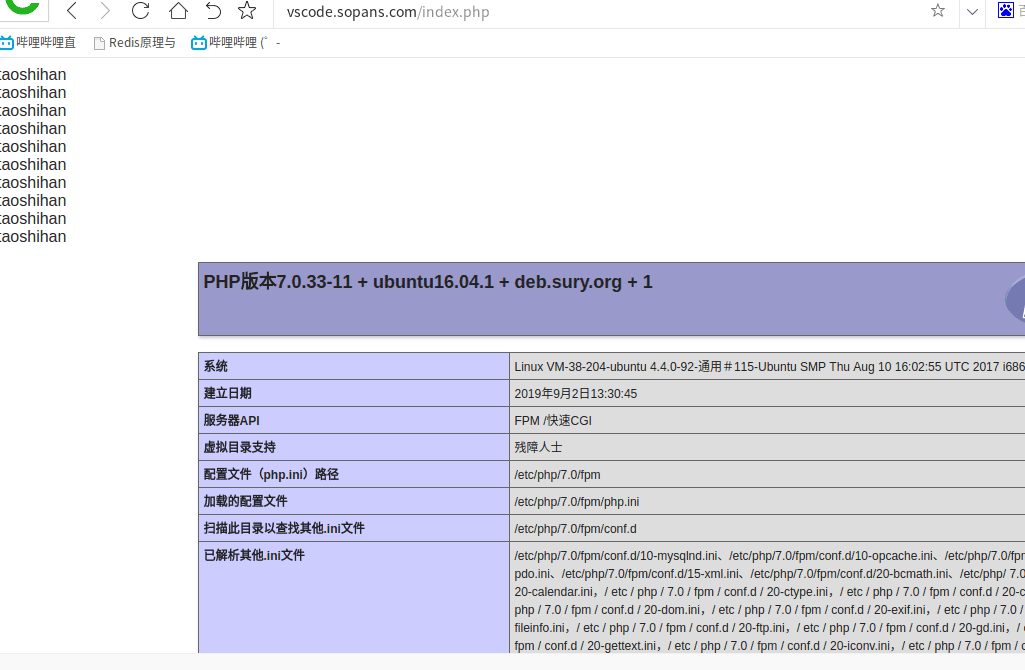
Task: Expand the address bar dropdown chevron
Action: click(972, 12)
